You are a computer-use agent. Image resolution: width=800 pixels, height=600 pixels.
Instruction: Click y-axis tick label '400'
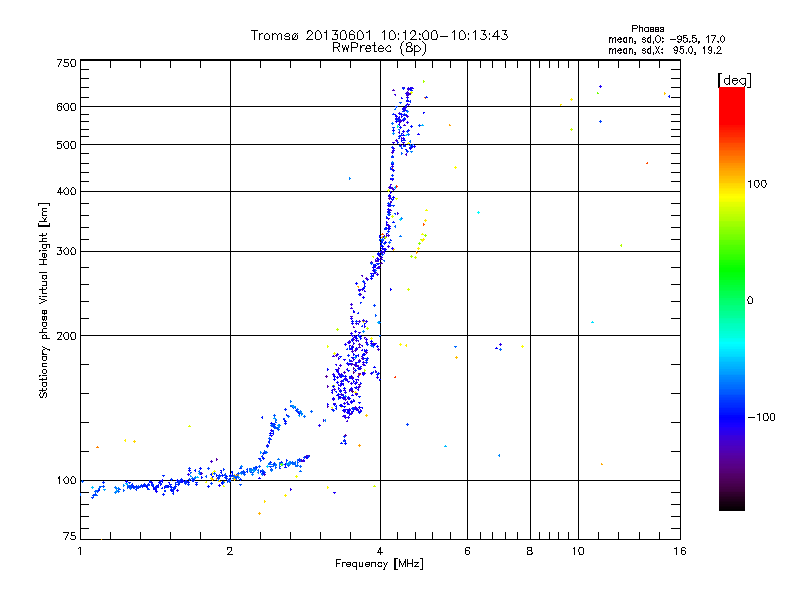[x=66, y=192]
